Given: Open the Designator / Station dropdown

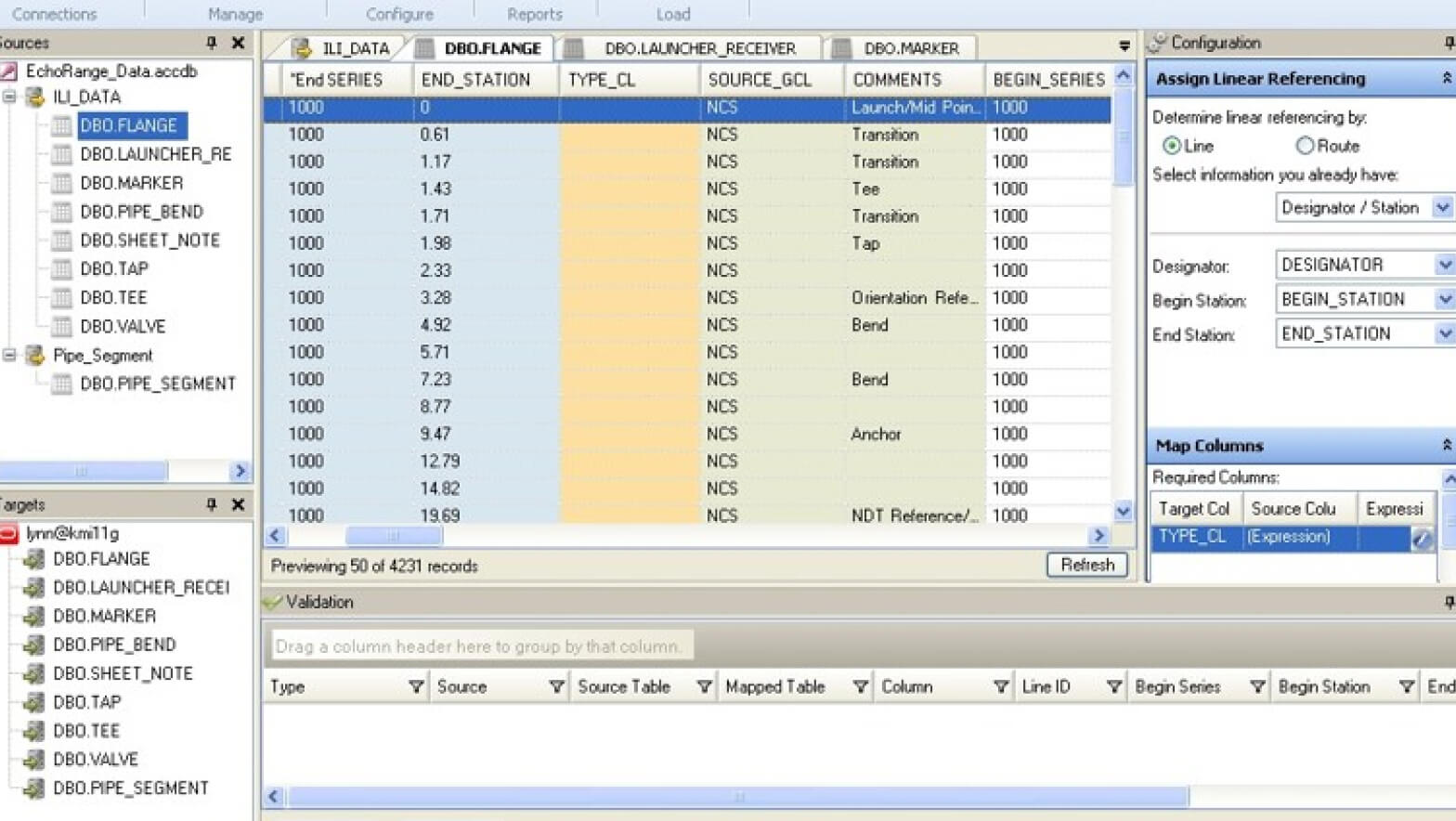Looking at the screenshot, I should pos(1442,208).
